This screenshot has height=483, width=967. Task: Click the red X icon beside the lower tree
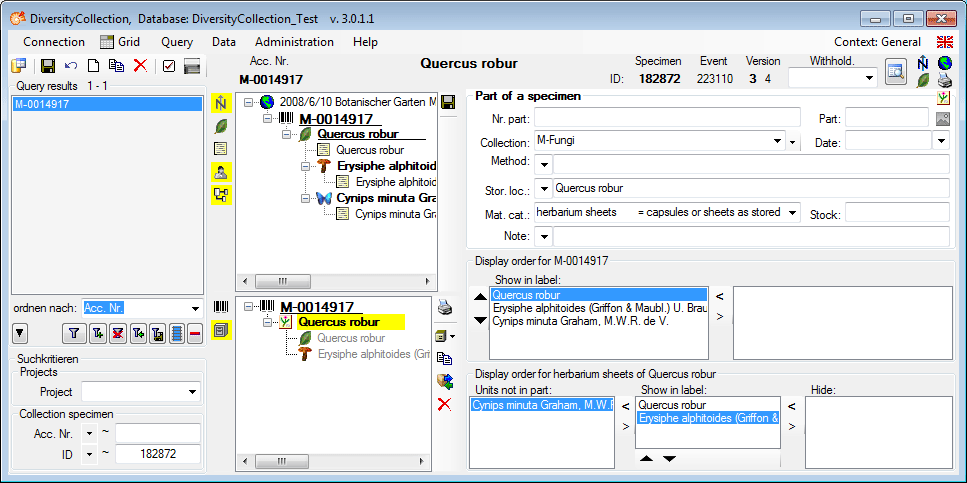445,404
